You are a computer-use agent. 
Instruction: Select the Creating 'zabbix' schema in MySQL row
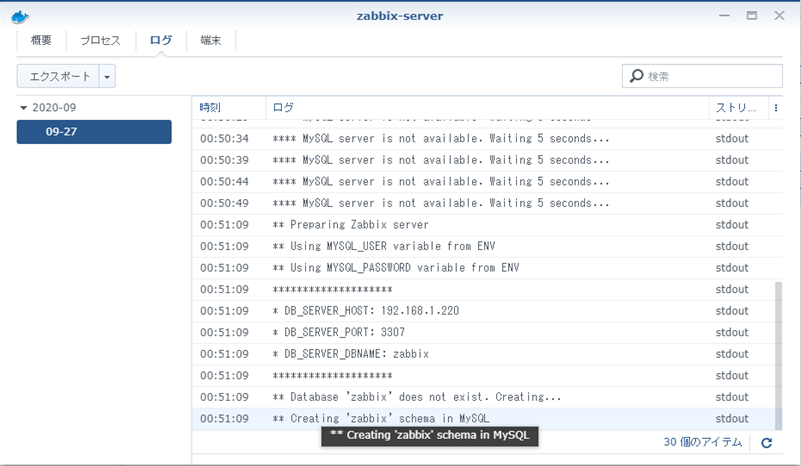point(484,418)
